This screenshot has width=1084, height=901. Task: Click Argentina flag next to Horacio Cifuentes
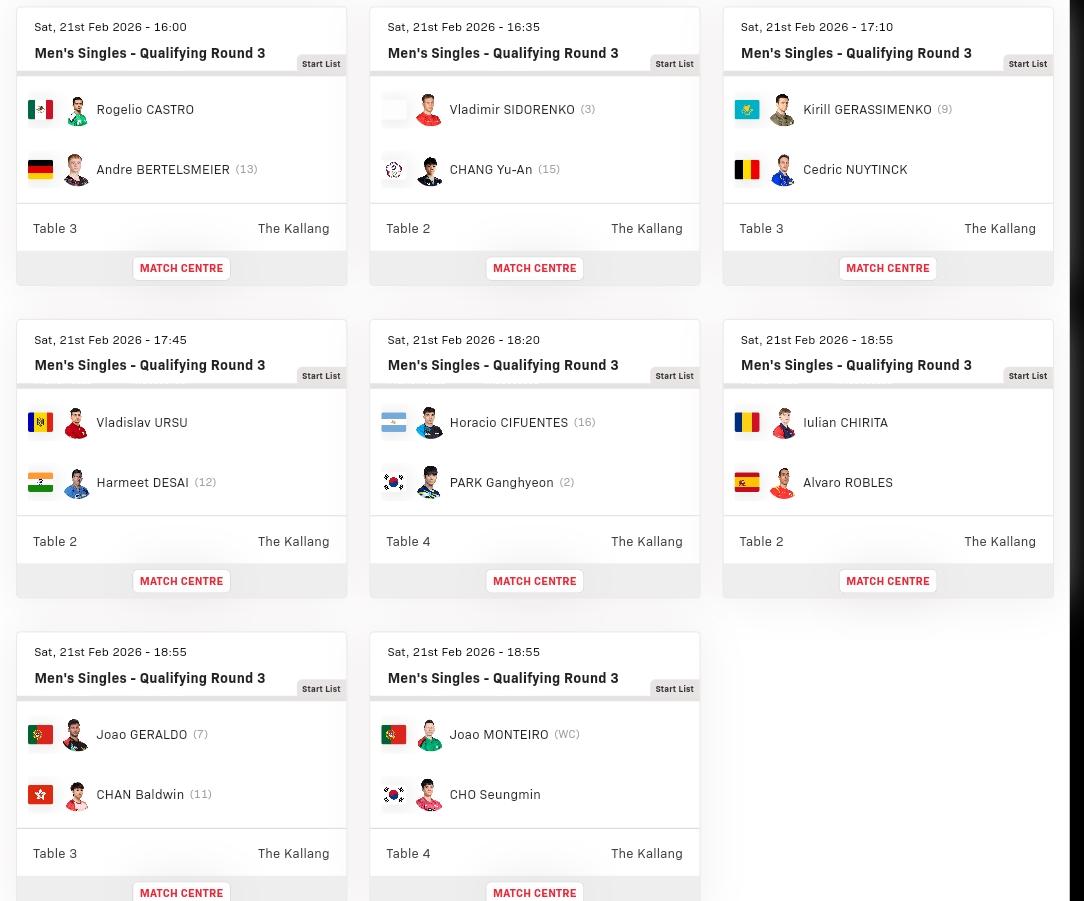pos(394,422)
